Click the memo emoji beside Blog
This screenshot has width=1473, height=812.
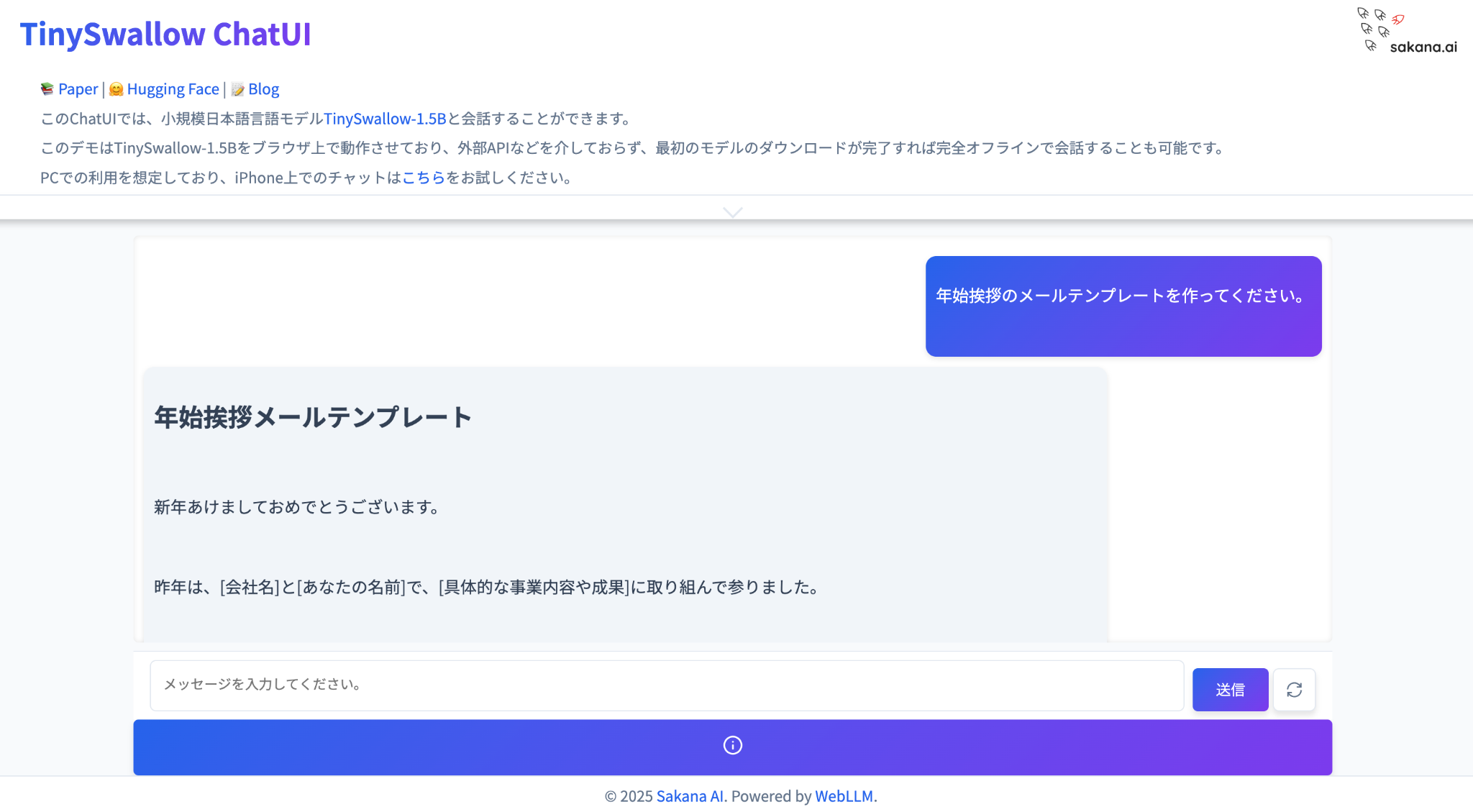coord(237,89)
